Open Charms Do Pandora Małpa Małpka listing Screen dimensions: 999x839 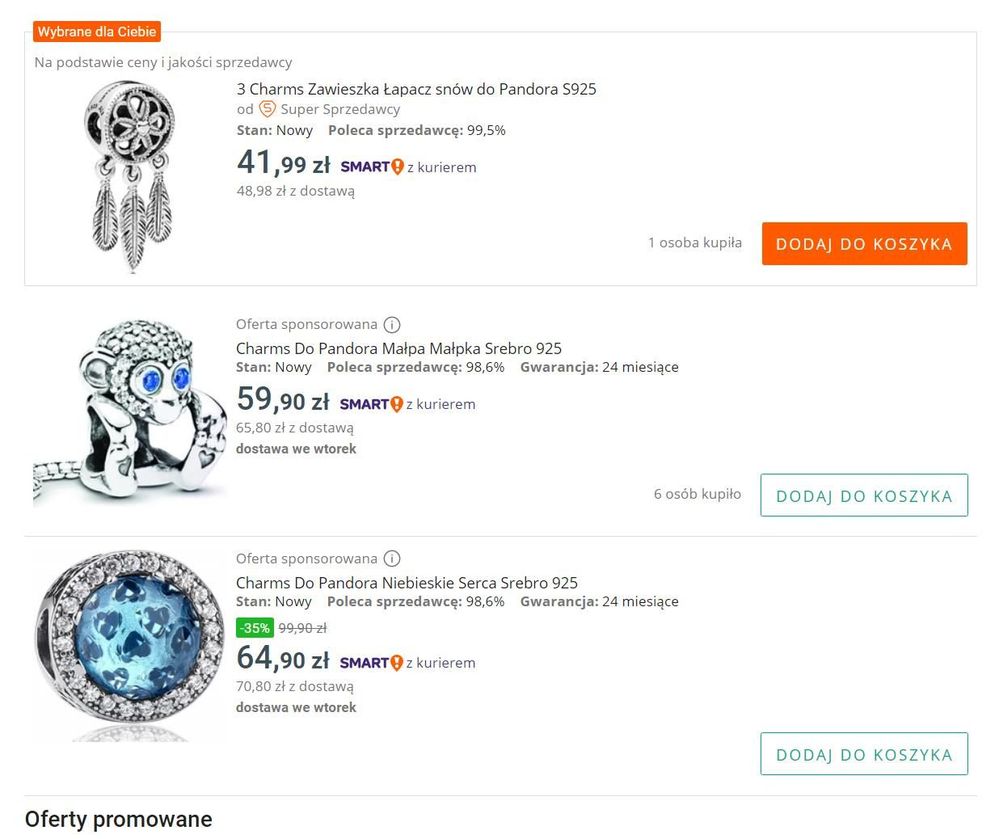pyautogui.click(x=398, y=349)
